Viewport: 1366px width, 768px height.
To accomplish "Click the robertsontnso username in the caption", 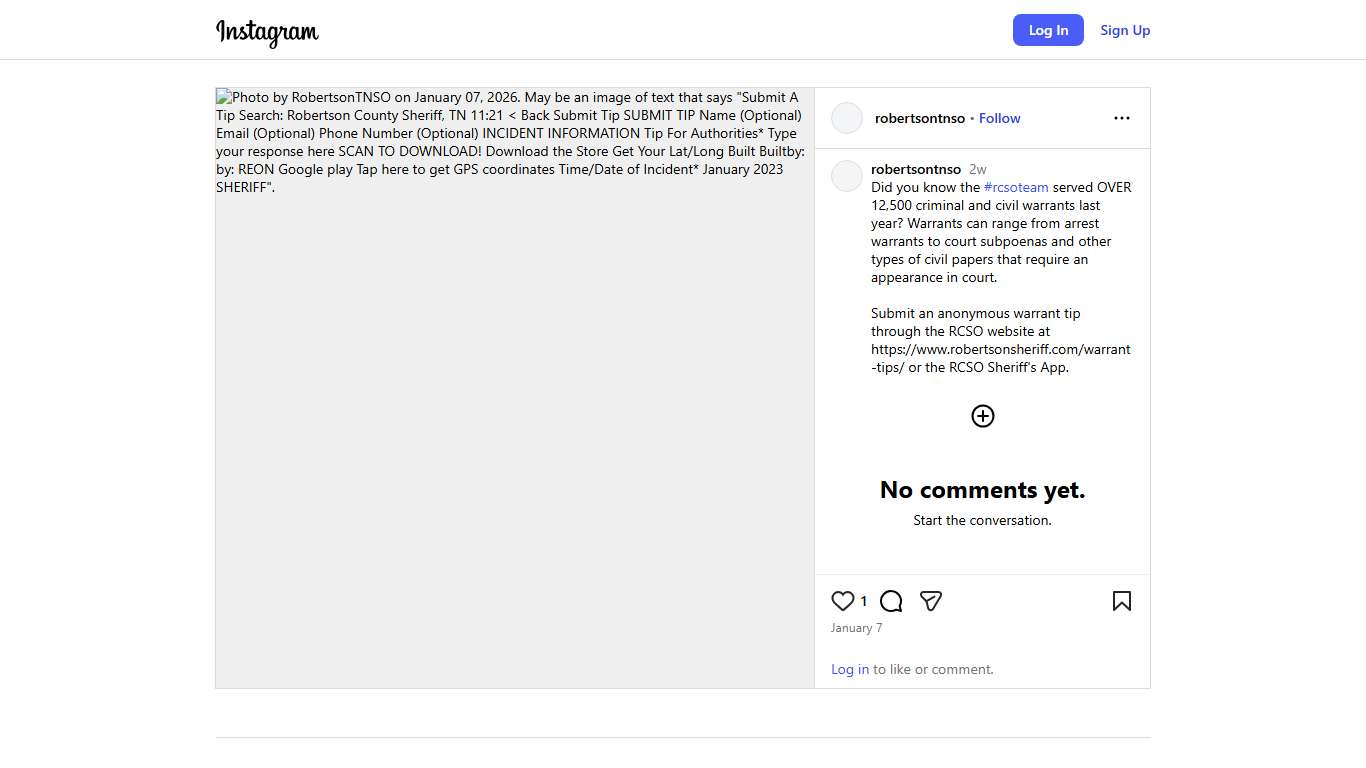I will click(x=915, y=169).
